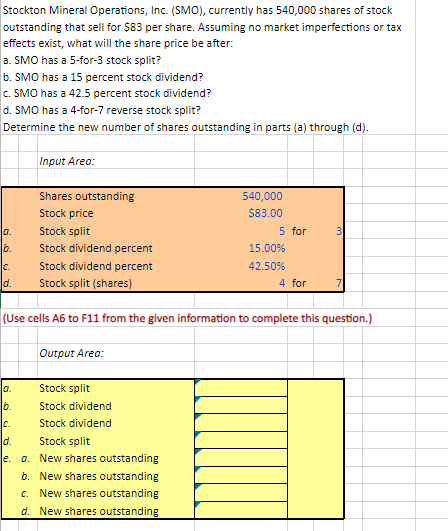This screenshot has height=531, width=448.
Task: Select output cell for d. New shares outstanding
Action: coord(241,510)
